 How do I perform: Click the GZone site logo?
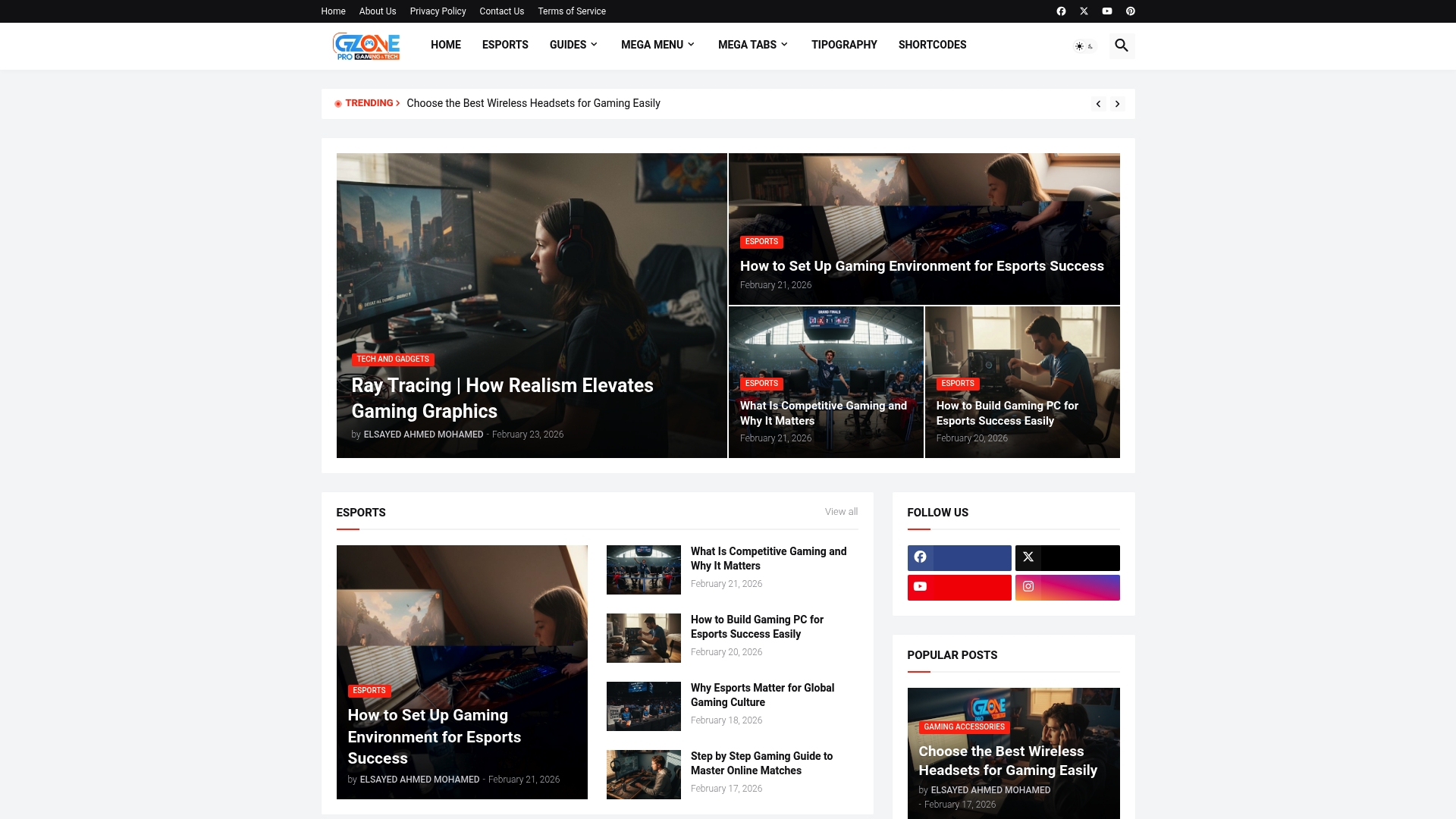tap(366, 46)
